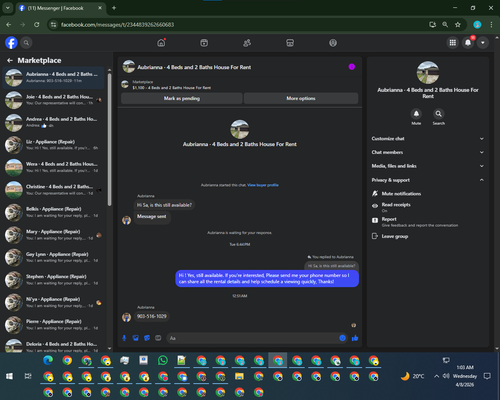This screenshot has width=500, height=400.
Task: Open WhatsApp from taskbar
Action: pyautogui.click(x=163, y=360)
